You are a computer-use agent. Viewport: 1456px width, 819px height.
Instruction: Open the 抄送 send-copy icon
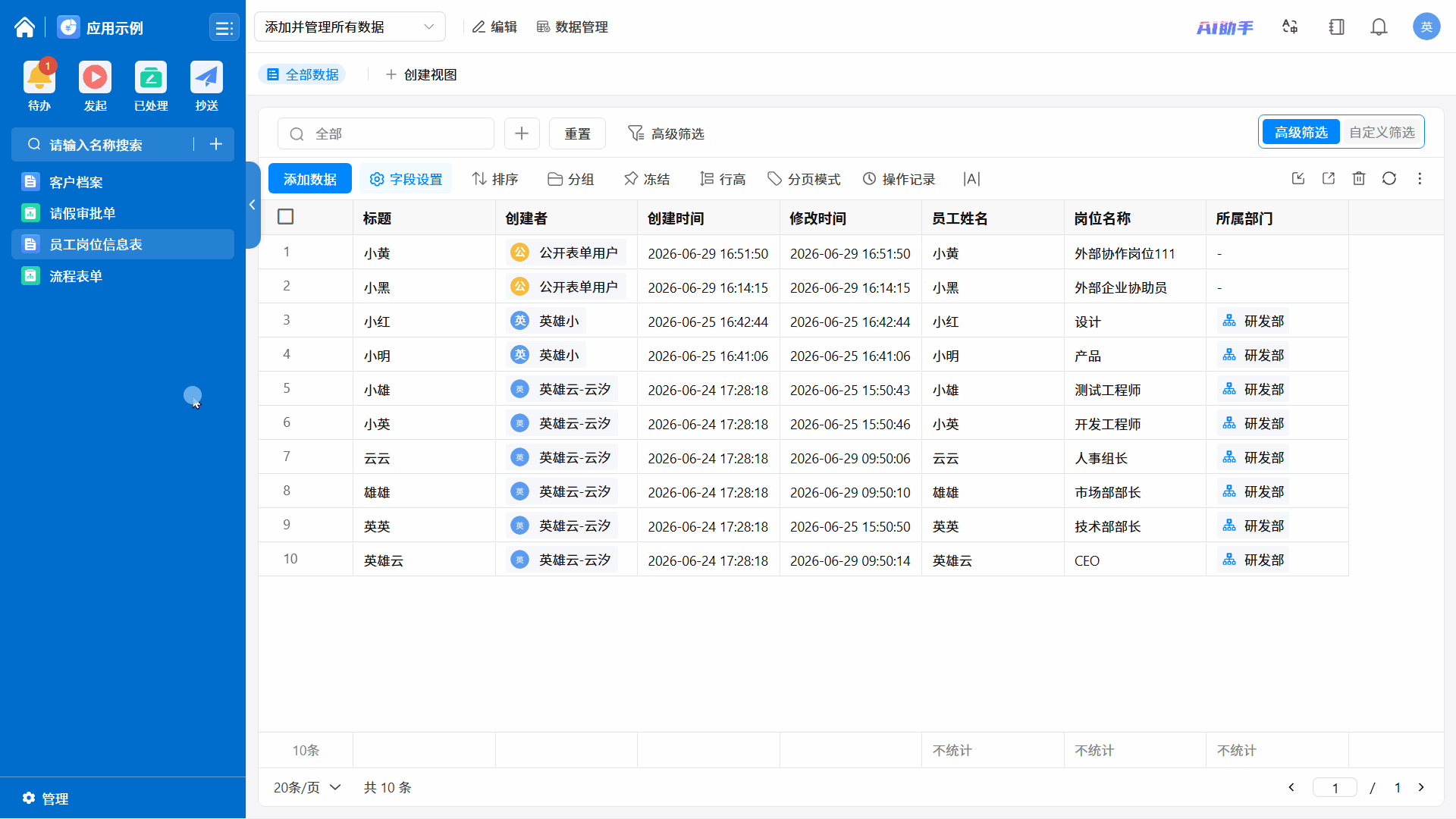point(206,77)
